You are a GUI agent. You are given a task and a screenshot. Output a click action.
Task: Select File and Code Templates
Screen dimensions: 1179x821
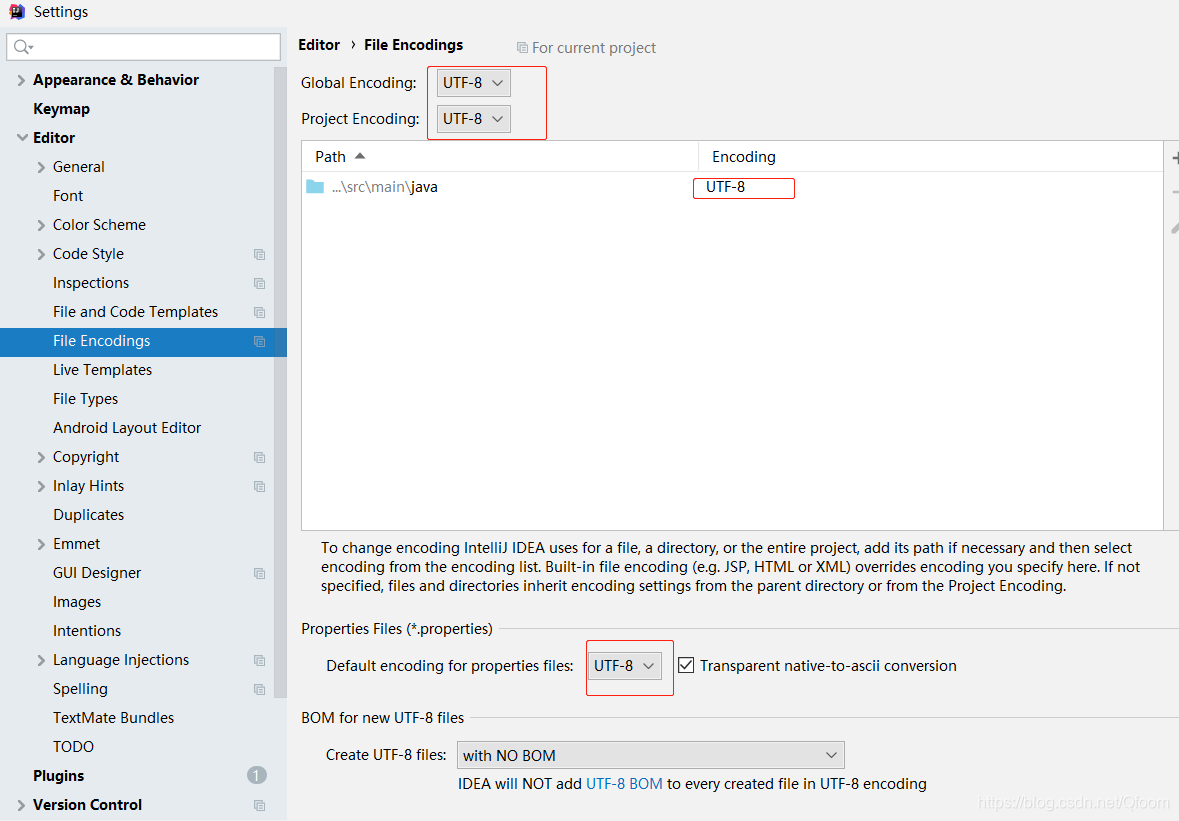pos(135,312)
